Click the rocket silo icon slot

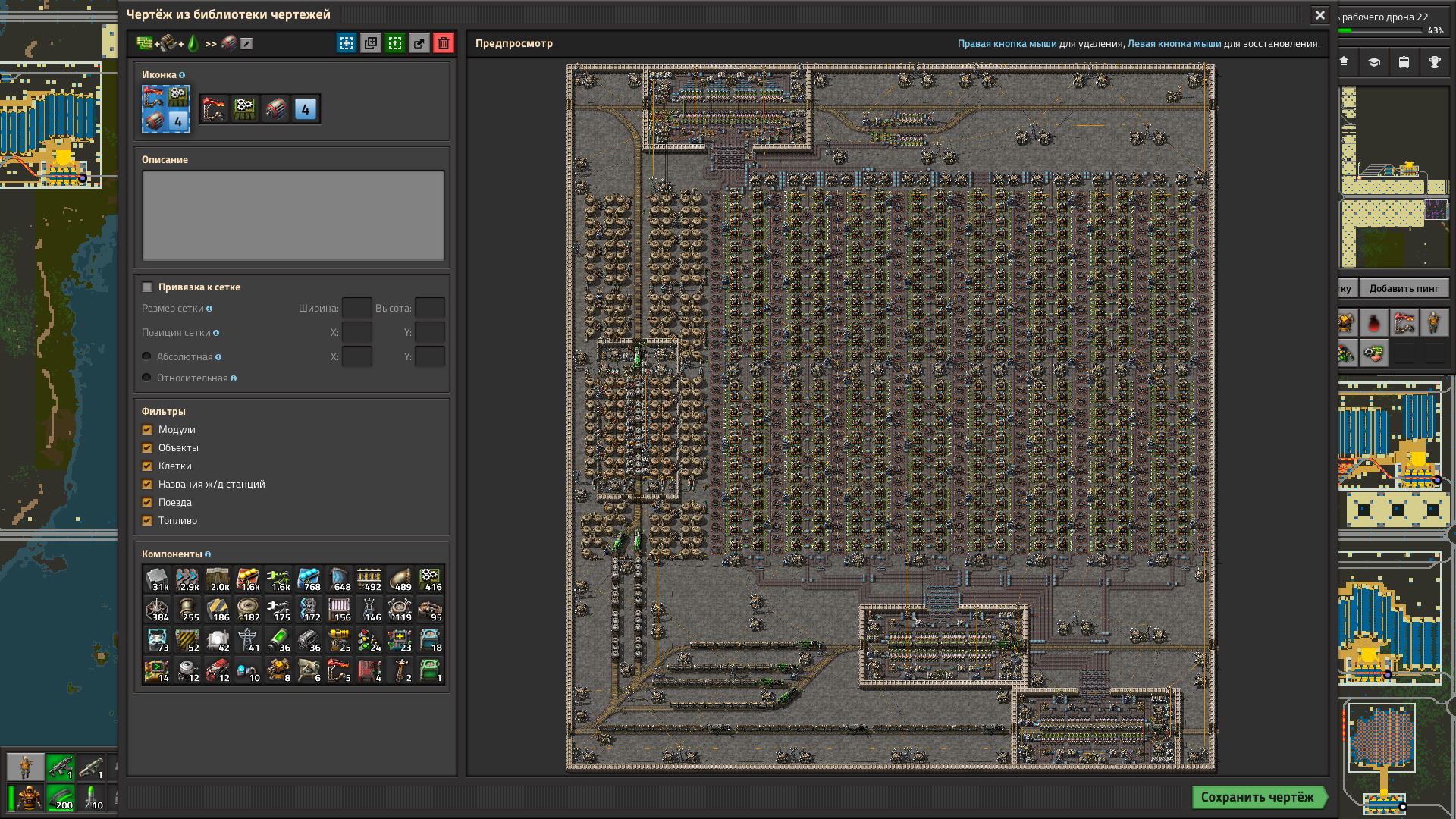[x=215, y=109]
